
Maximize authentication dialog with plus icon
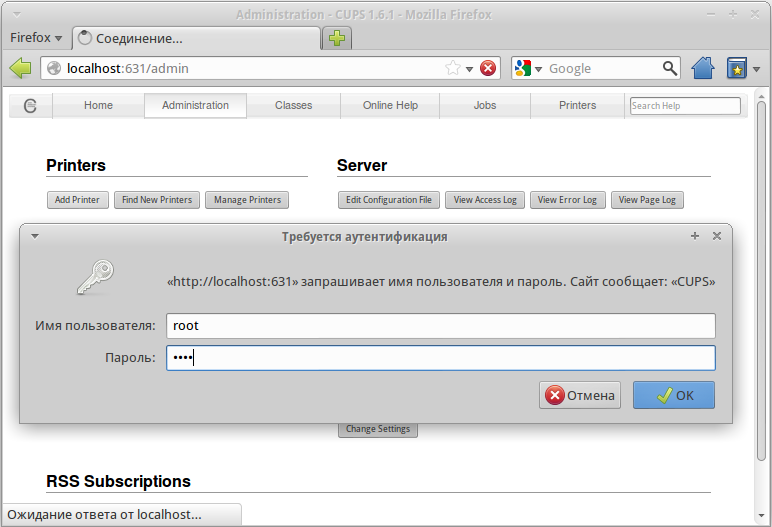click(695, 236)
